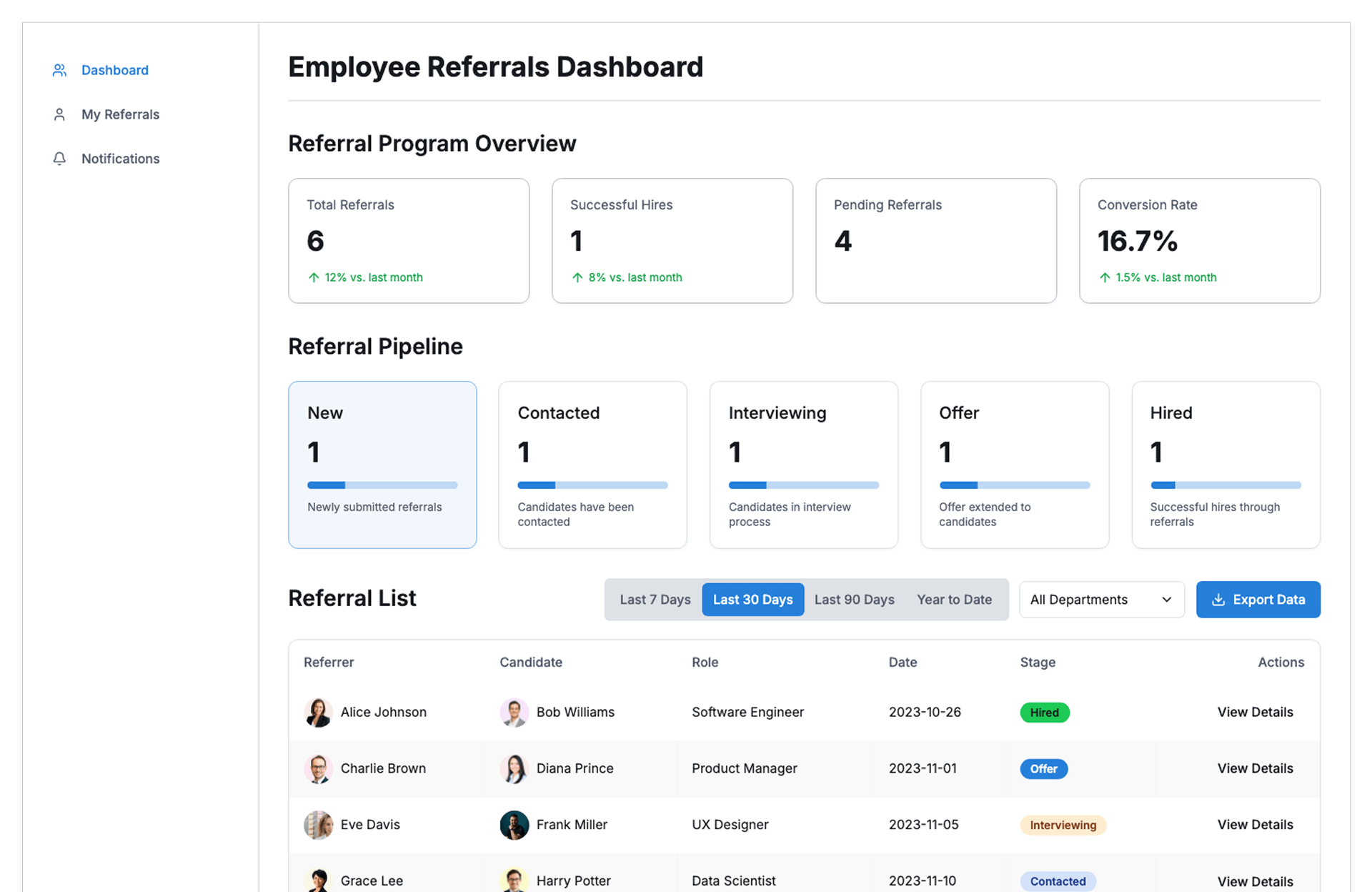The image size is (1372, 892).
Task: Click the My Referrals person icon
Action: 59,114
